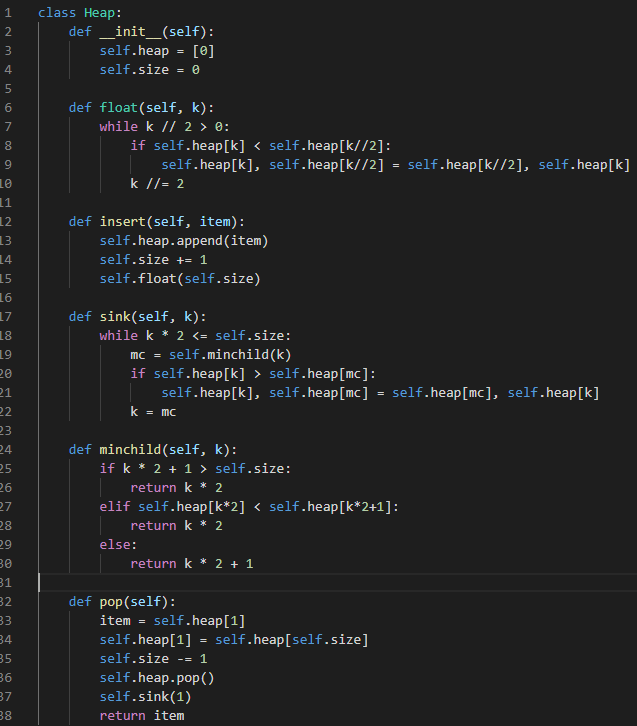637x726 pixels.
Task: Click the 'minchild' name in 'def minchild(self, k):'
Action: point(130,450)
